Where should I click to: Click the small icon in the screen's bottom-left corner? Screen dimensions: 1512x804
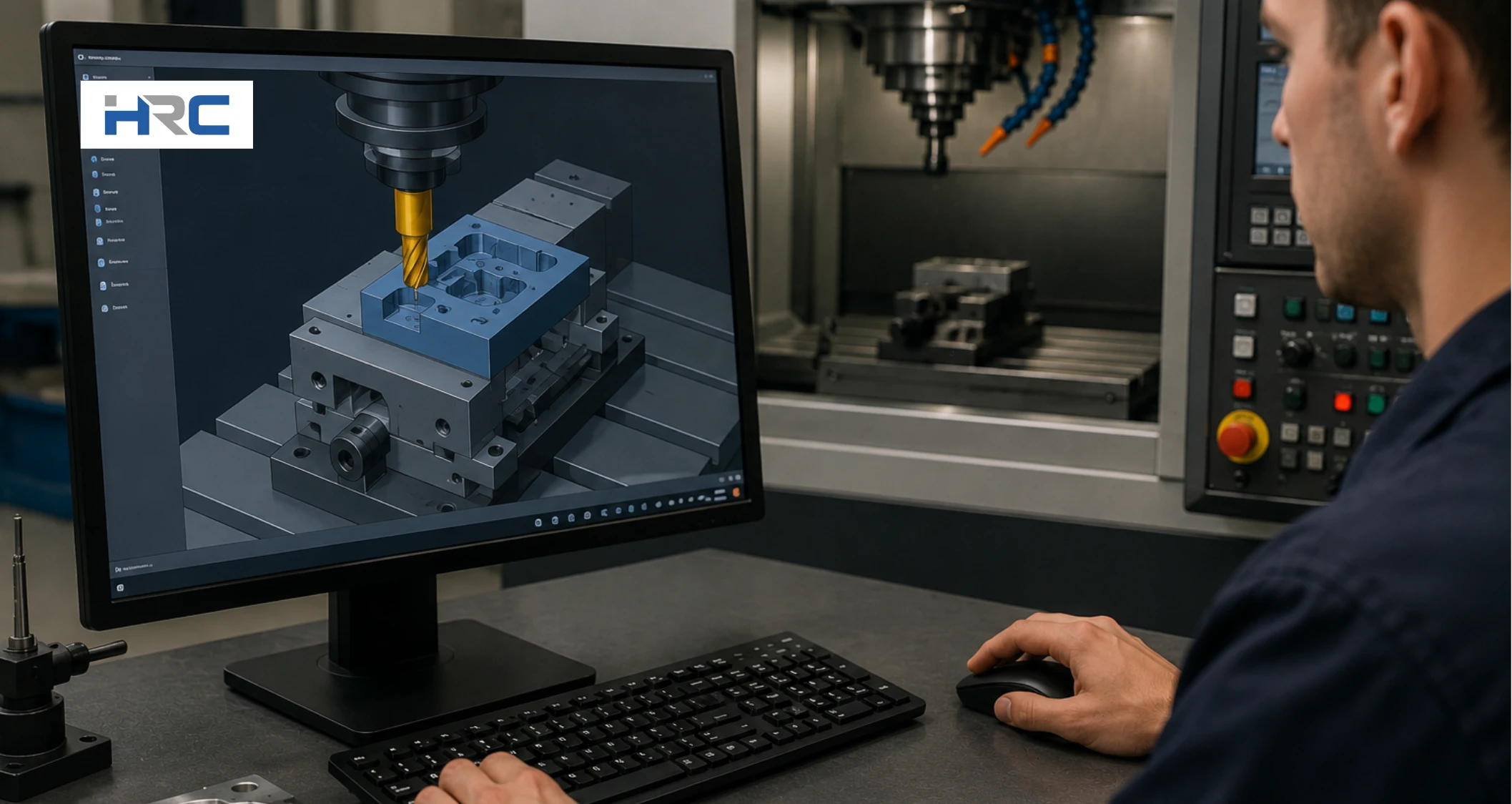pos(120,588)
